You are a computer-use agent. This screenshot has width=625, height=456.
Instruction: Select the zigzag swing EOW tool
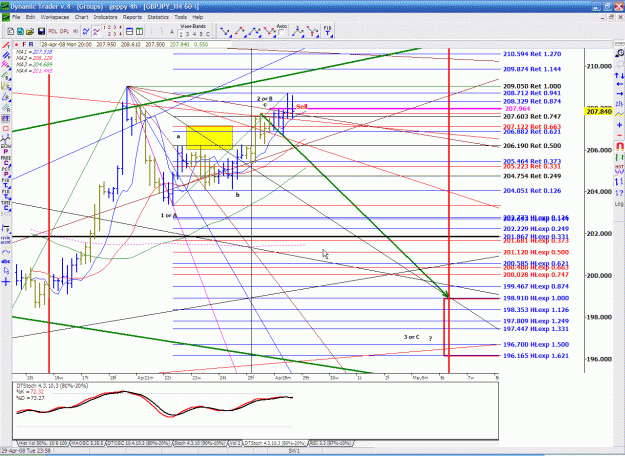click(x=6, y=140)
